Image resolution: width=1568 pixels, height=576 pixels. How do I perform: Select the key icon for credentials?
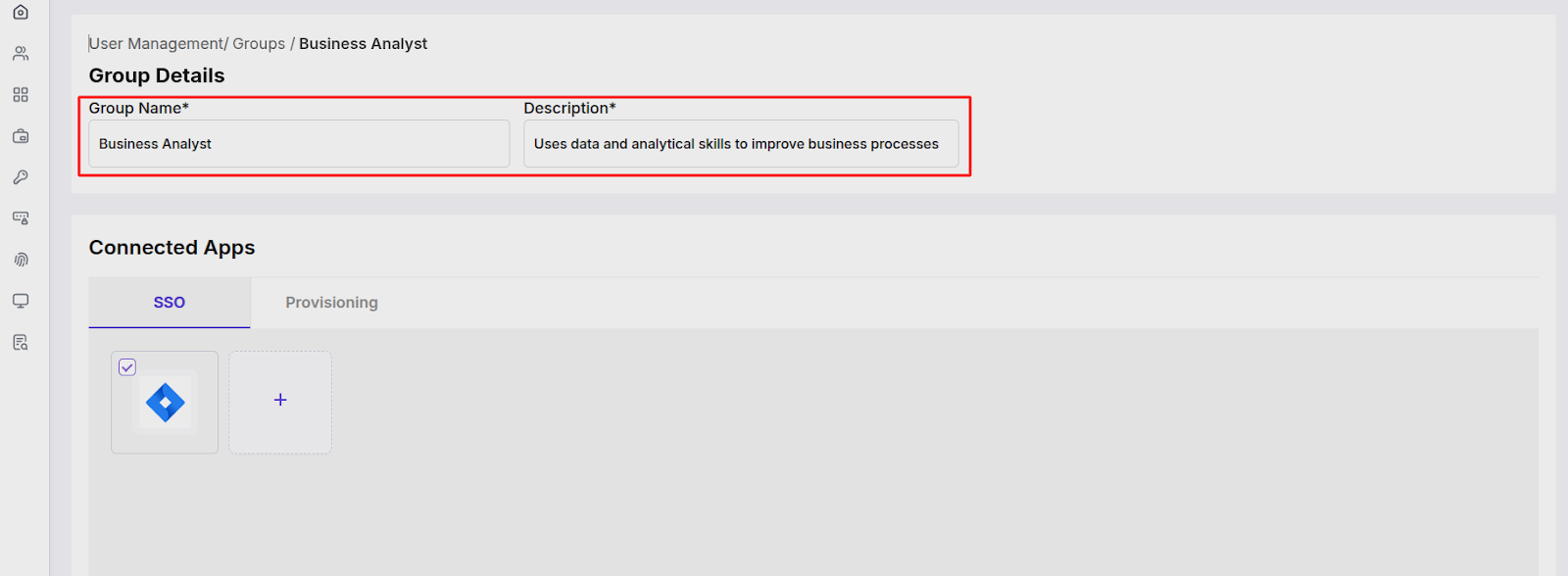click(20, 177)
